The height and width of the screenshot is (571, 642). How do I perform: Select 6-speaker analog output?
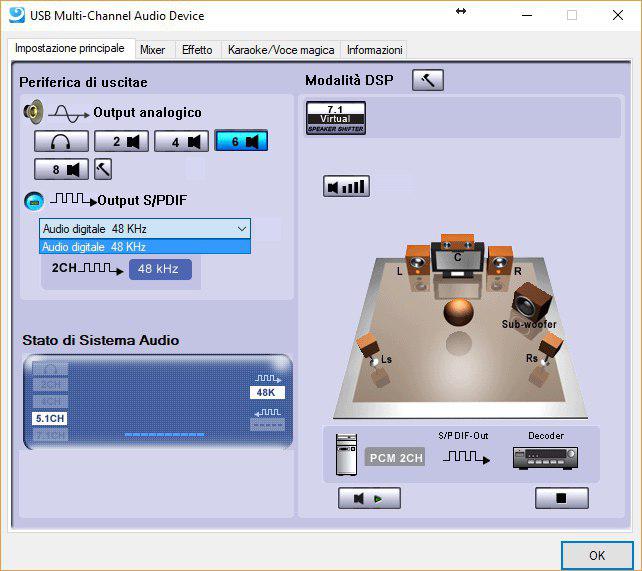click(241, 141)
